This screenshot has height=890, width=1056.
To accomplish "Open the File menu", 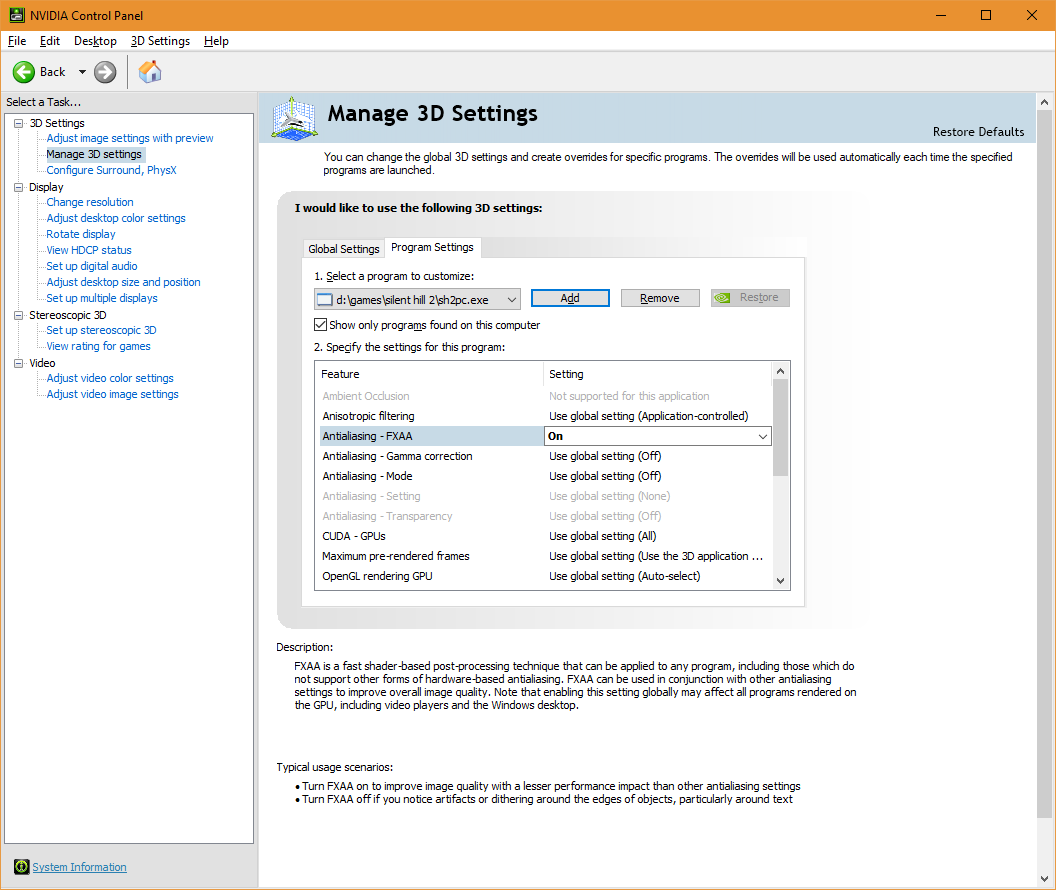I will (17, 41).
